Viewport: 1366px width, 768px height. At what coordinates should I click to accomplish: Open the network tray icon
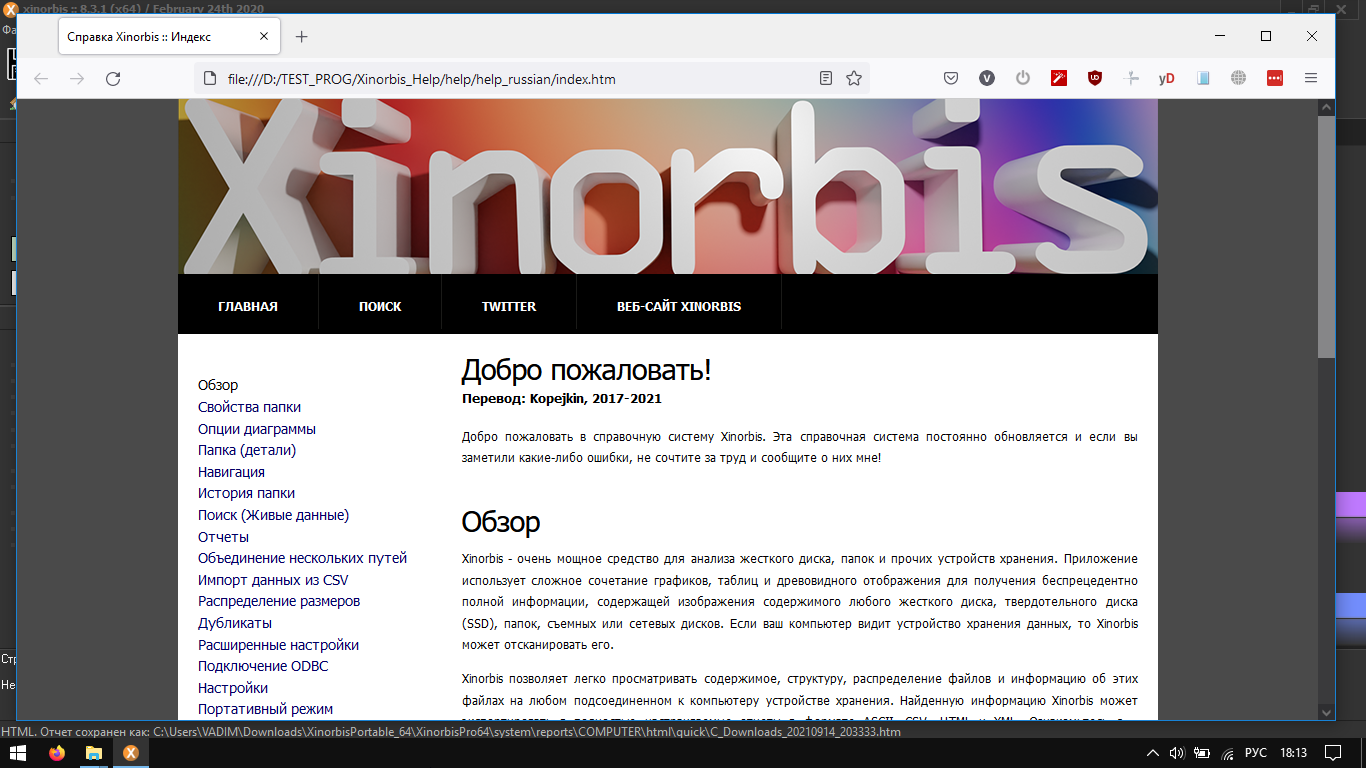coord(1226,753)
